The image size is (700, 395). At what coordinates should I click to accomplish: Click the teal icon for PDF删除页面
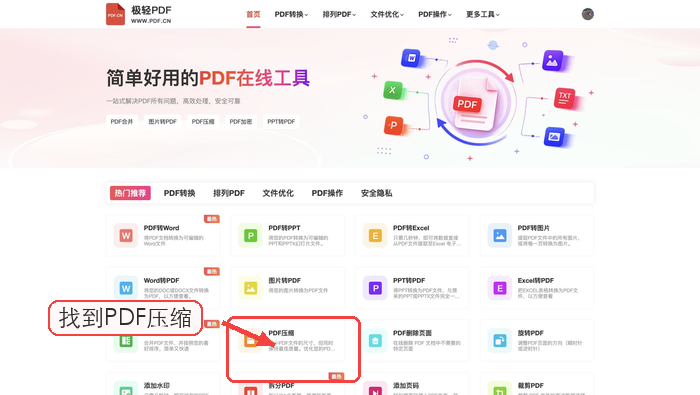[x=375, y=341]
